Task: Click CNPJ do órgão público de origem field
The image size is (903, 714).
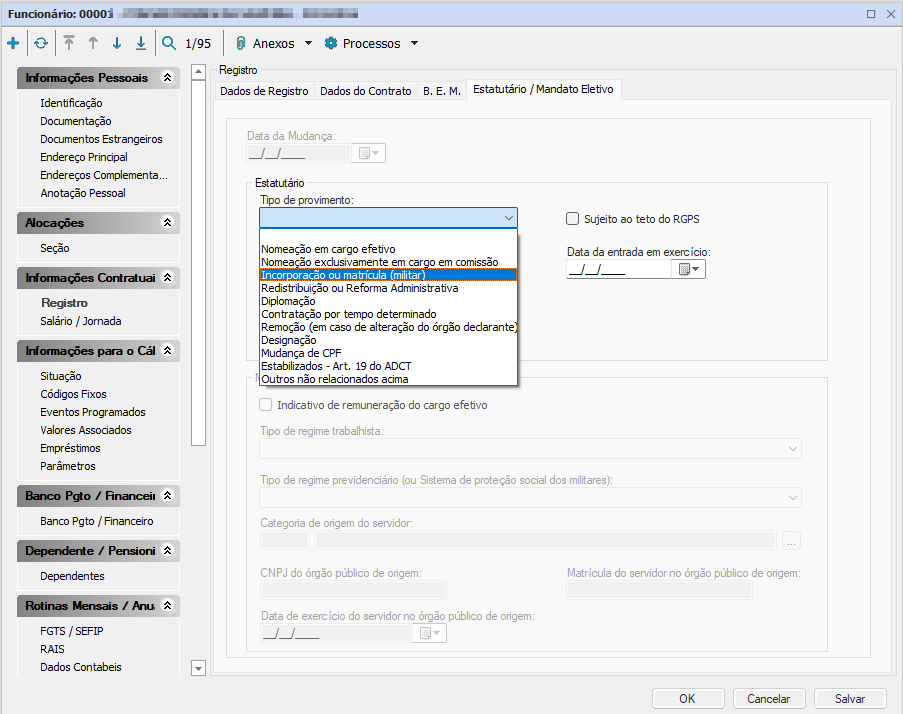Action: click(x=354, y=590)
